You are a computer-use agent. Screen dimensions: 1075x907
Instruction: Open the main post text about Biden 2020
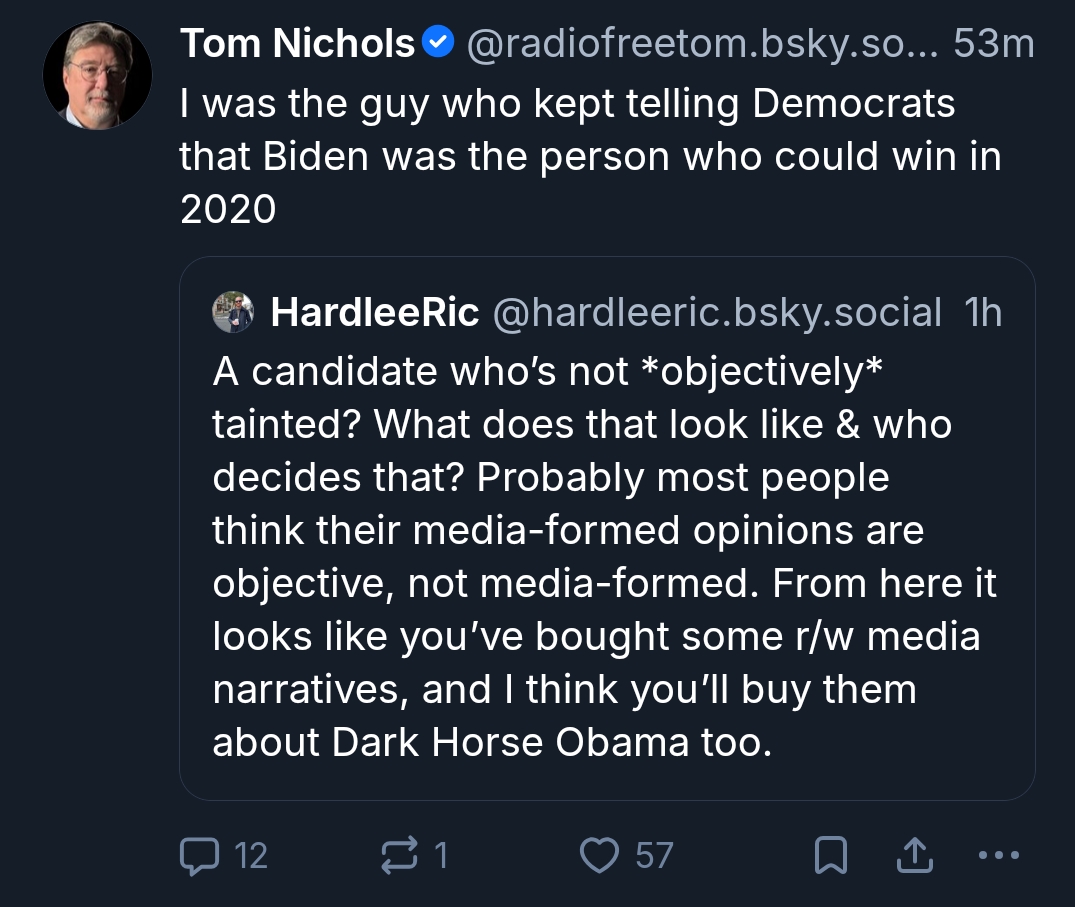point(590,157)
